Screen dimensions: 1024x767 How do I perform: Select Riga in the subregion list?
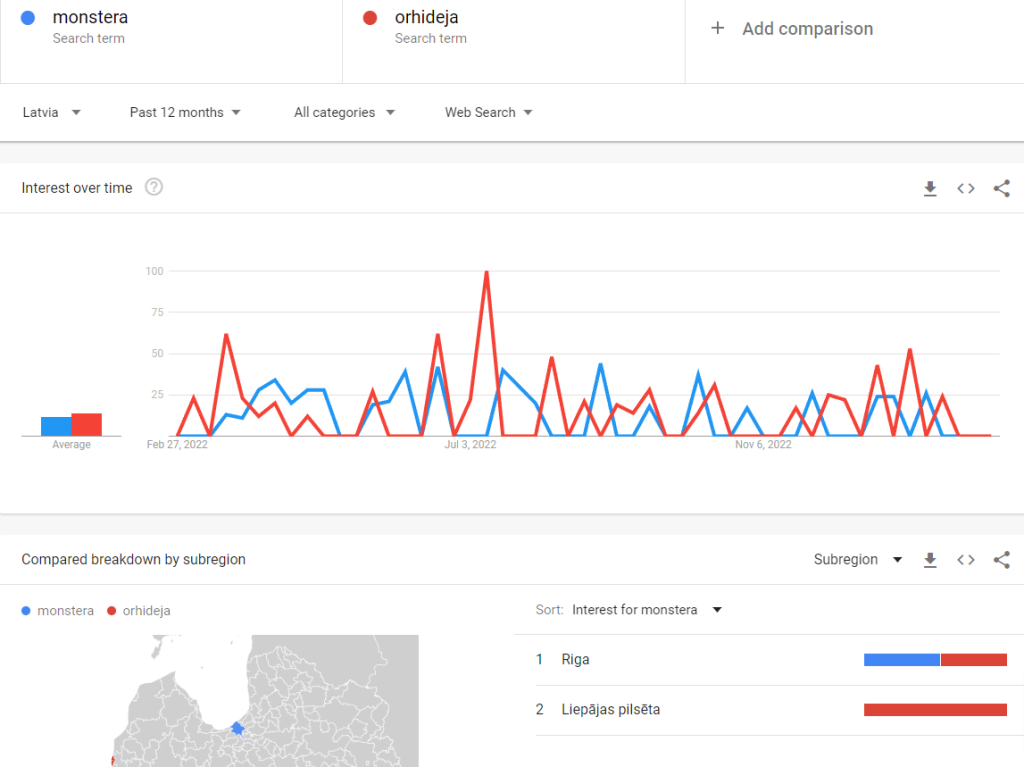(576, 660)
